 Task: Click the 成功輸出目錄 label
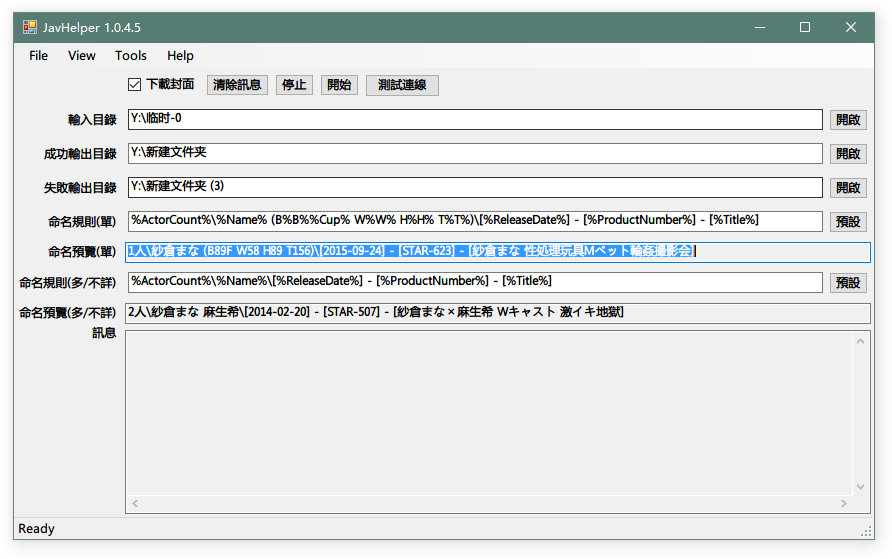(80, 154)
